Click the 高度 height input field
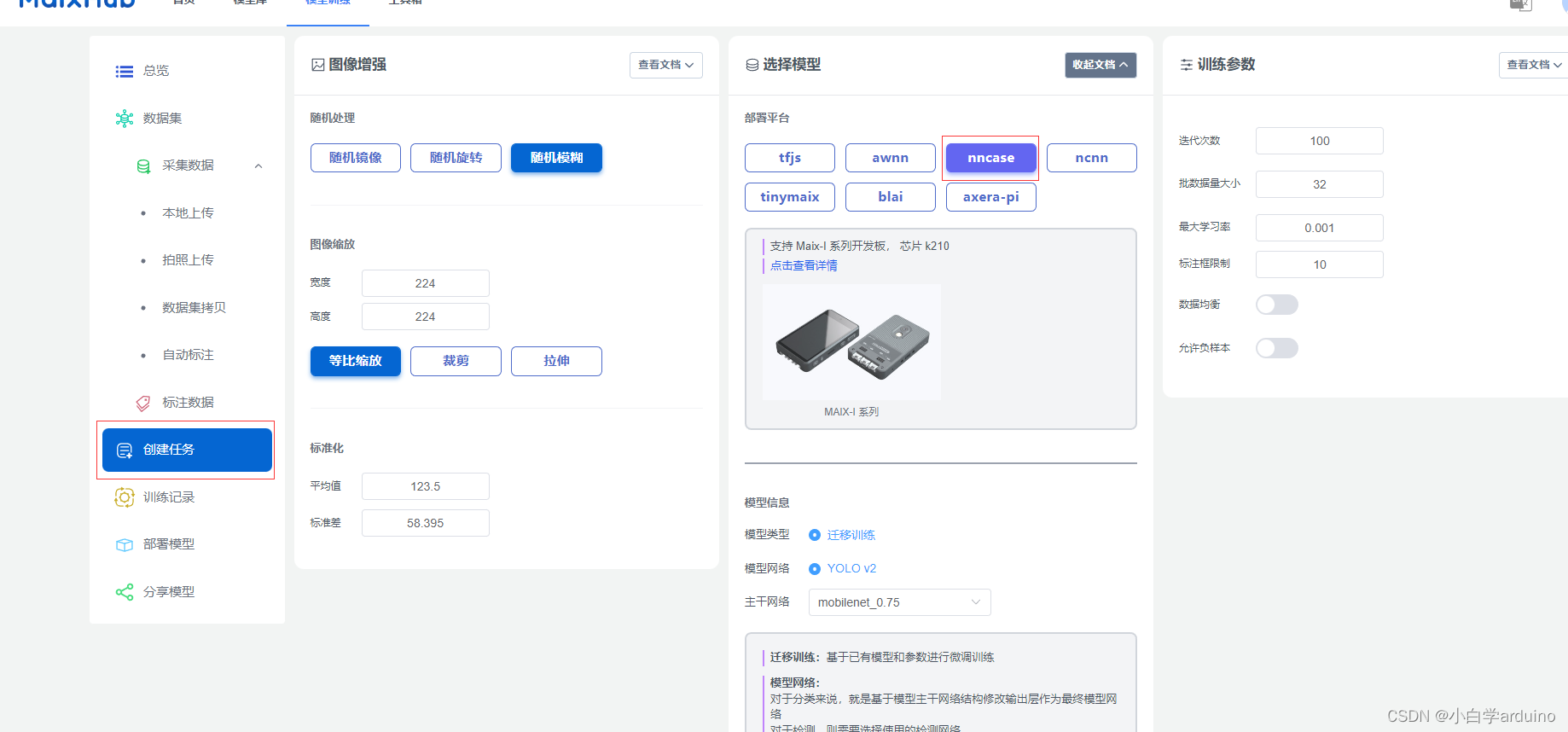Image resolution: width=1568 pixels, height=732 pixels. tap(426, 317)
